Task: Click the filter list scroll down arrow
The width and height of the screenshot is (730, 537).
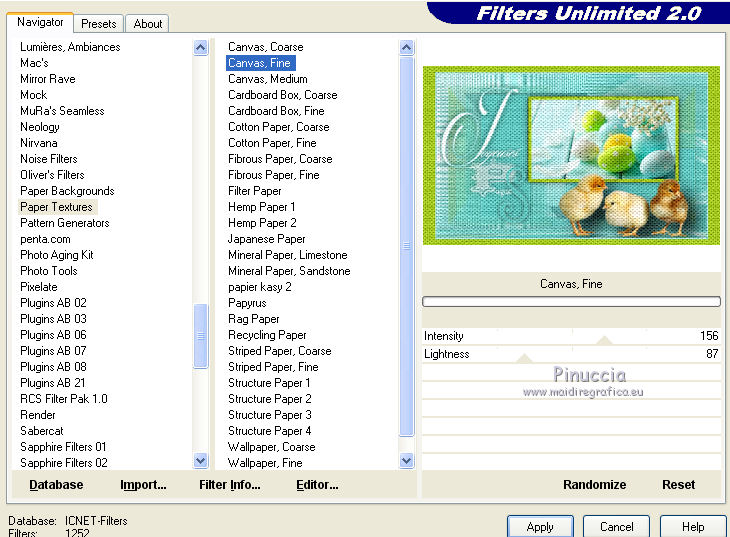Action: 406,461
